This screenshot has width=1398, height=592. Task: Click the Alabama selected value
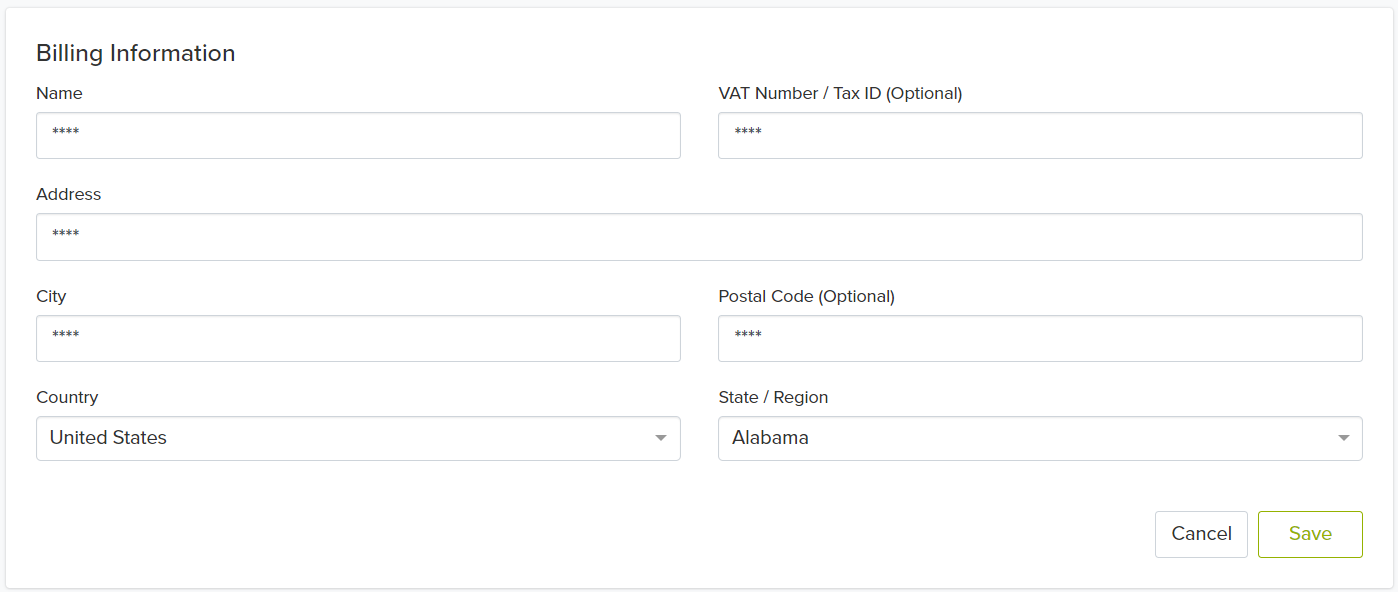(770, 438)
